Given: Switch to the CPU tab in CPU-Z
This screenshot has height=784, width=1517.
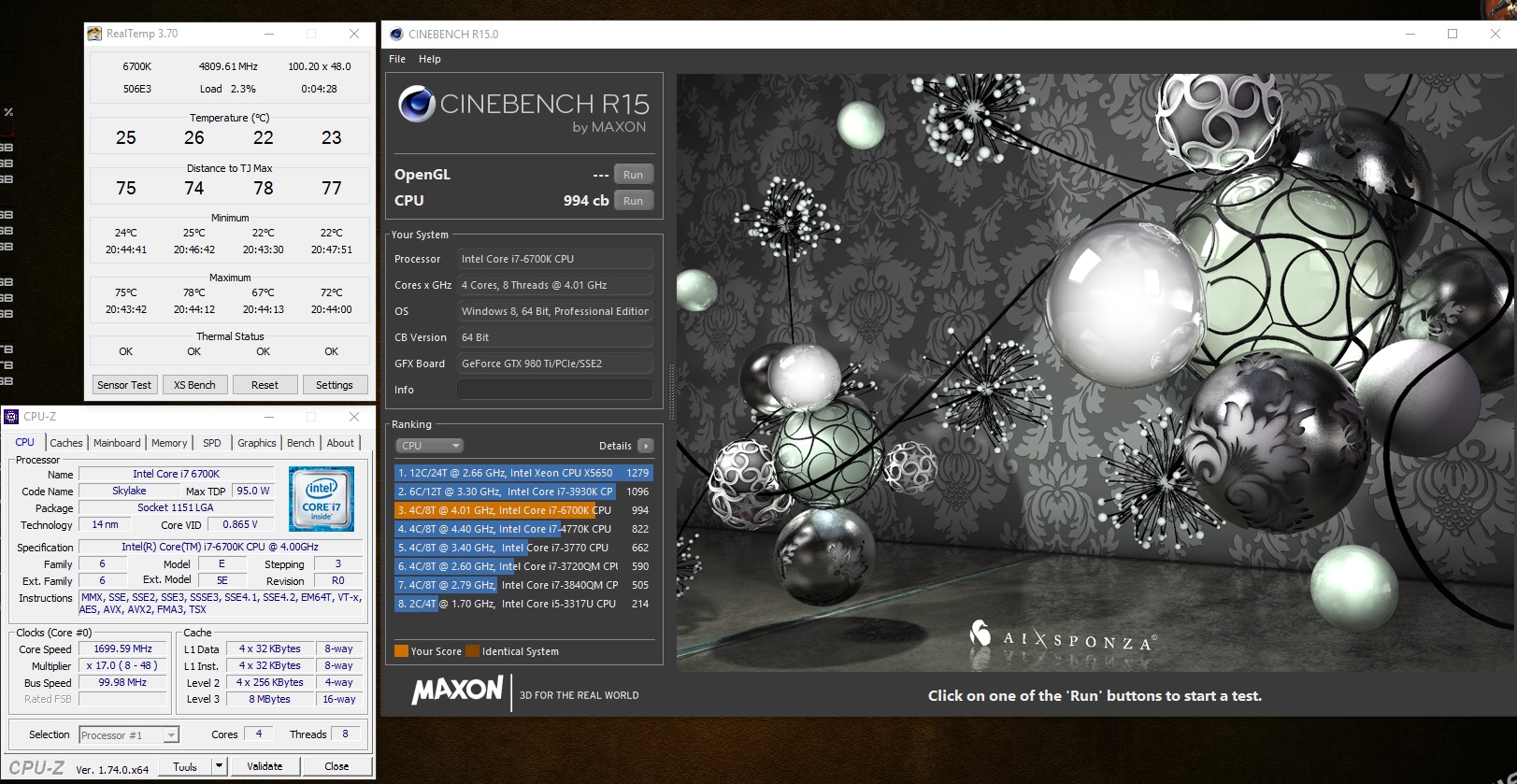Looking at the screenshot, I should [25, 443].
